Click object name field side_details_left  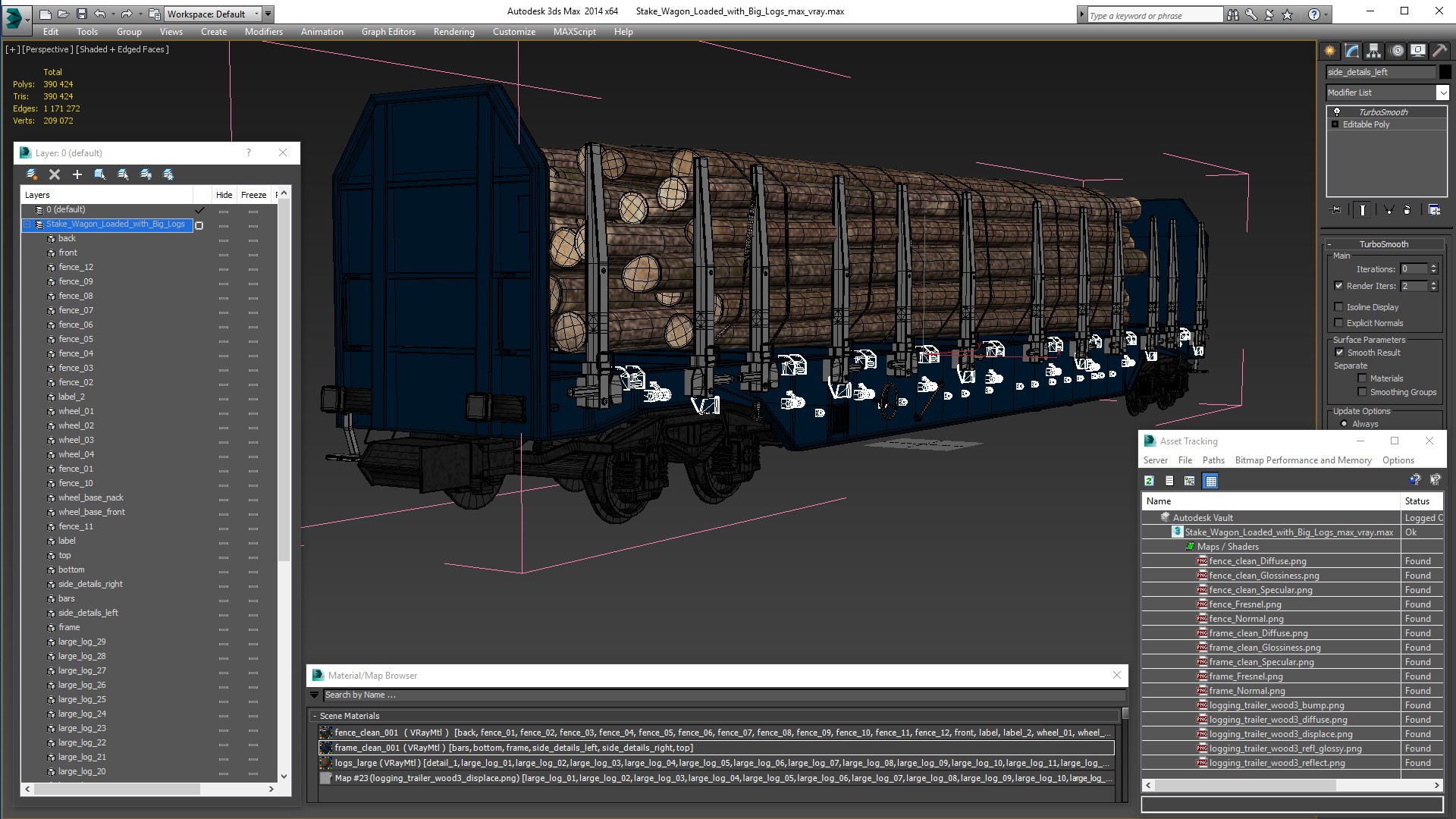pos(1380,72)
